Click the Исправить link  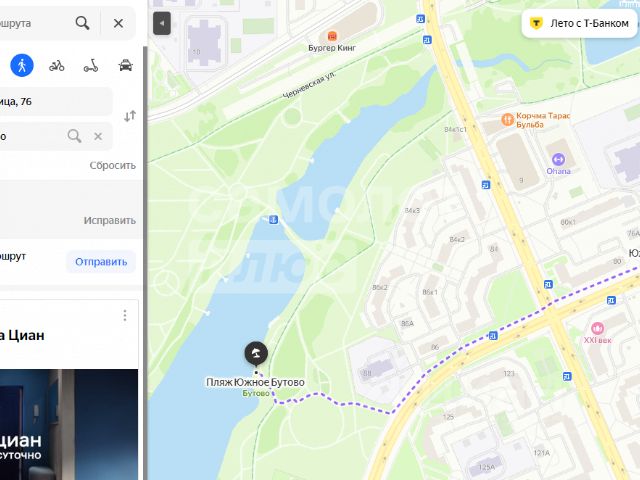click(x=110, y=220)
